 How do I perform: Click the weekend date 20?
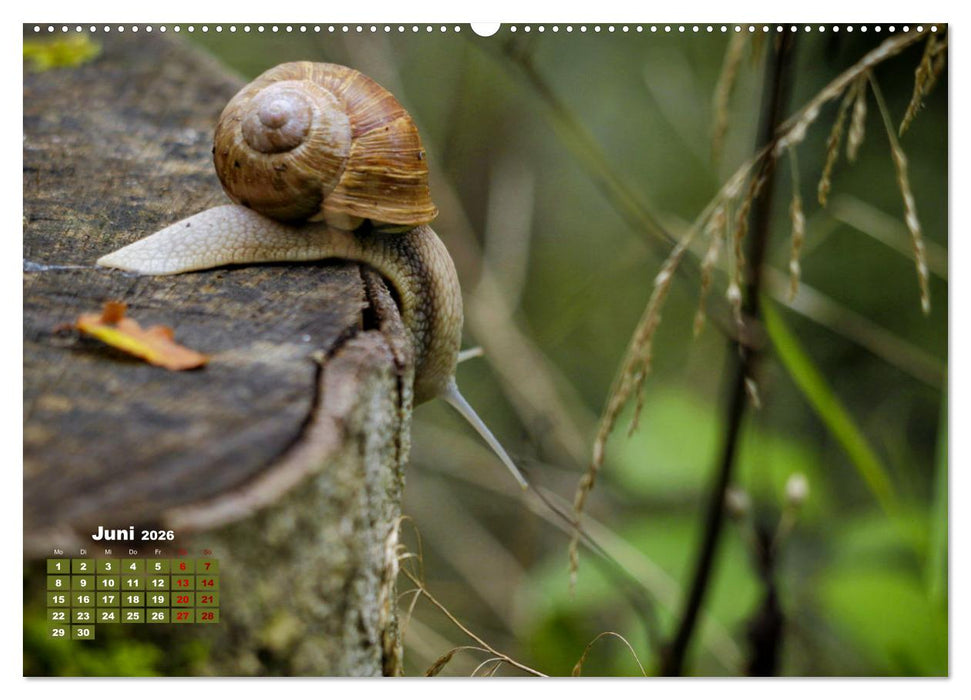pos(182,599)
